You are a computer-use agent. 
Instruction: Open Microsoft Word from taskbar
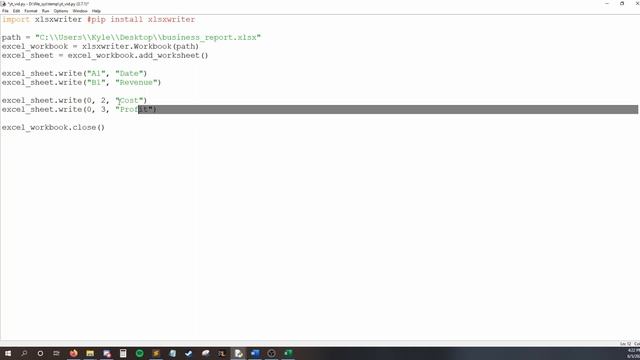255,353
